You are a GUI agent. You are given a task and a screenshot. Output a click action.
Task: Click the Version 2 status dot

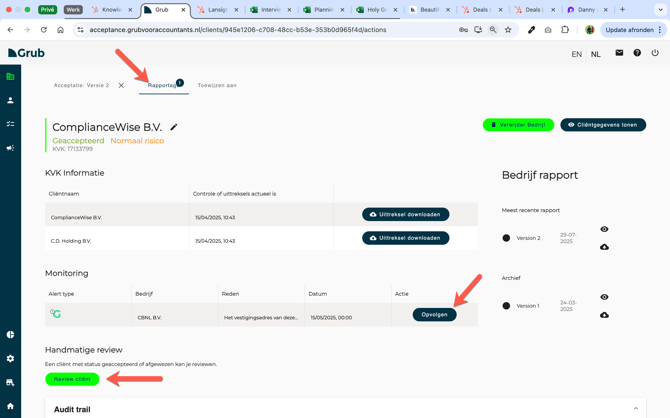click(x=506, y=238)
